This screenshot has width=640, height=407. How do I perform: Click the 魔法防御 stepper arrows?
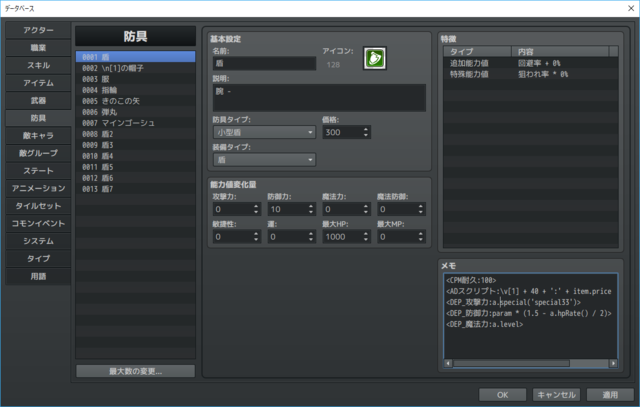pyautogui.click(x=420, y=209)
